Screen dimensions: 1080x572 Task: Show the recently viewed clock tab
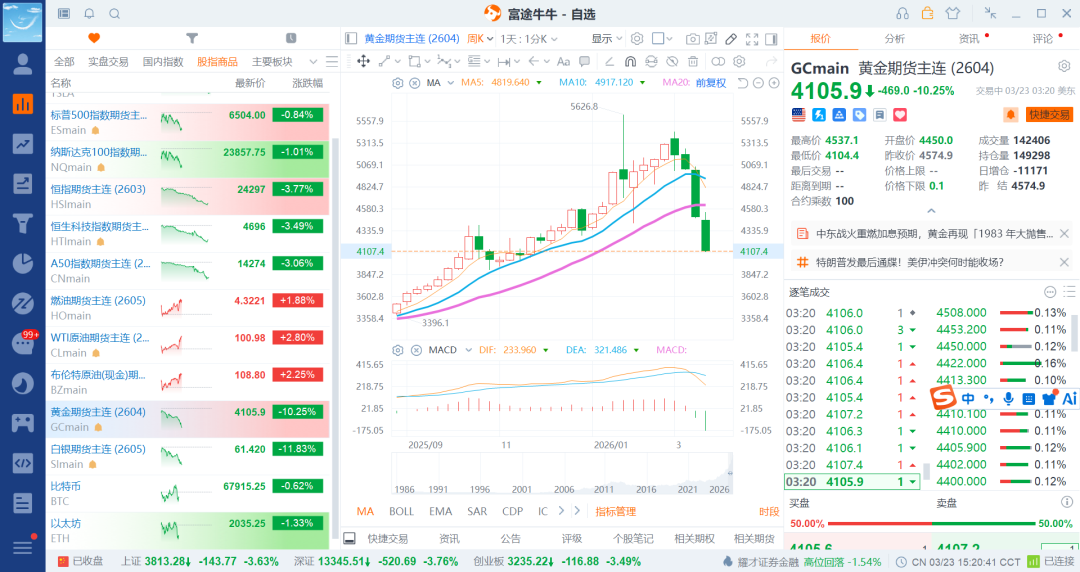coord(291,38)
